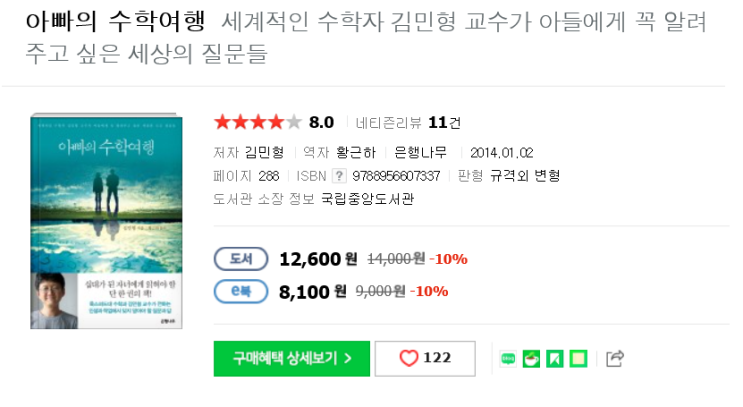Click the green bookmark keep icon
Image resolution: width=743 pixels, height=407 pixels.
coord(555,359)
